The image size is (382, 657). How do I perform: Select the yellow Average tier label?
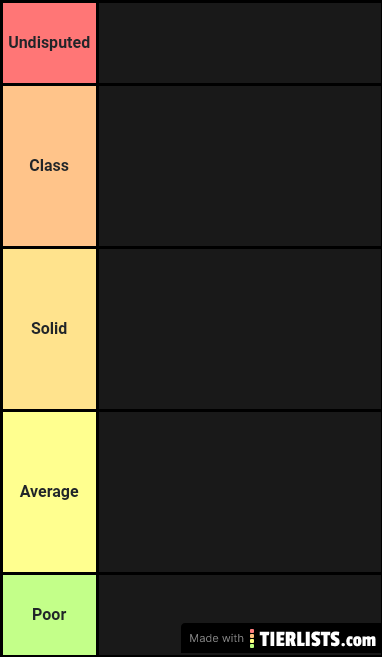pyautogui.click(x=49, y=492)
